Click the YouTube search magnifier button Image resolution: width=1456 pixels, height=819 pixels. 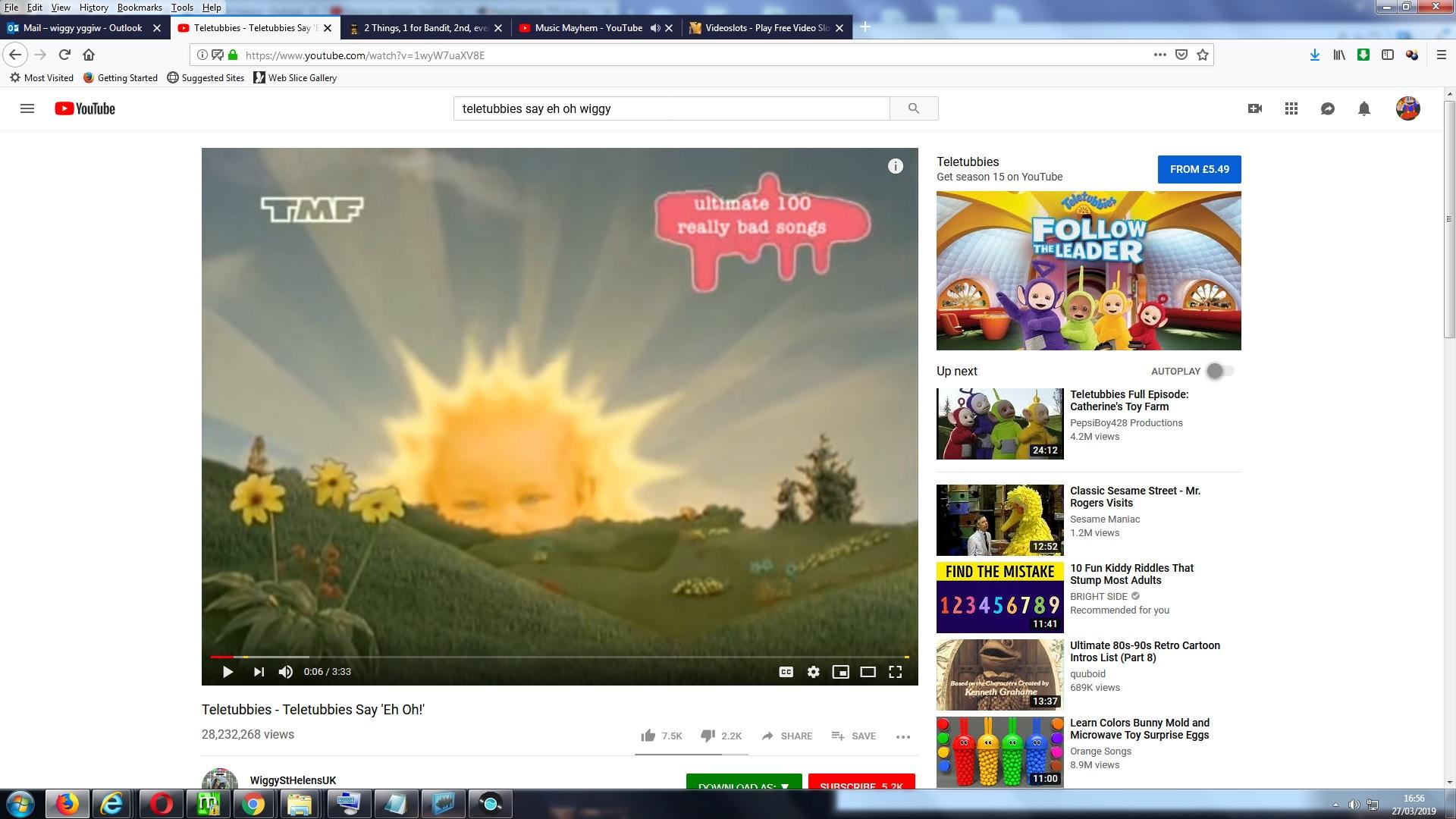pyautogui.click(x=914, y=108)
